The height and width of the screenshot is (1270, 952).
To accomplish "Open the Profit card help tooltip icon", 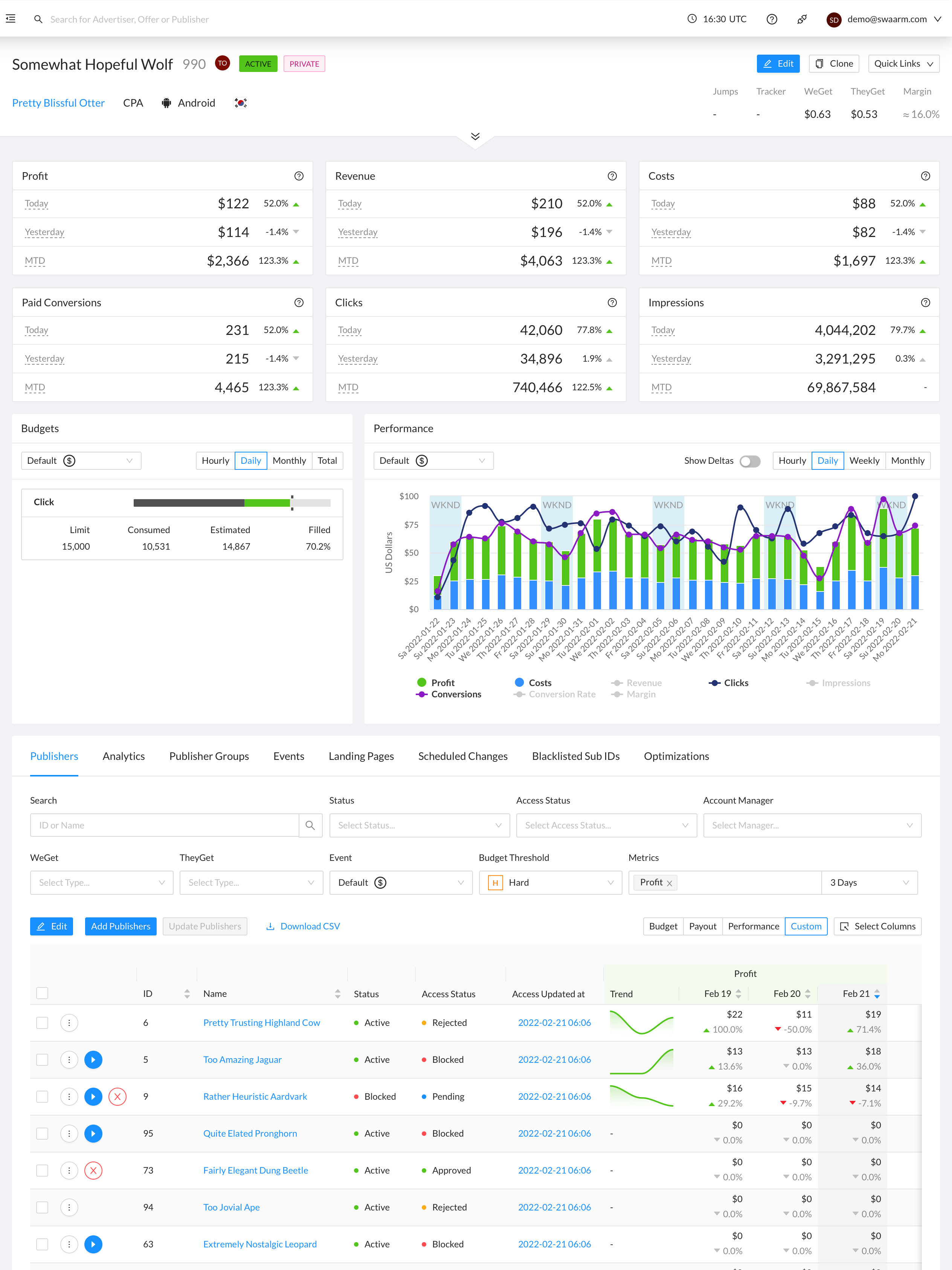I will coord(299,176).
